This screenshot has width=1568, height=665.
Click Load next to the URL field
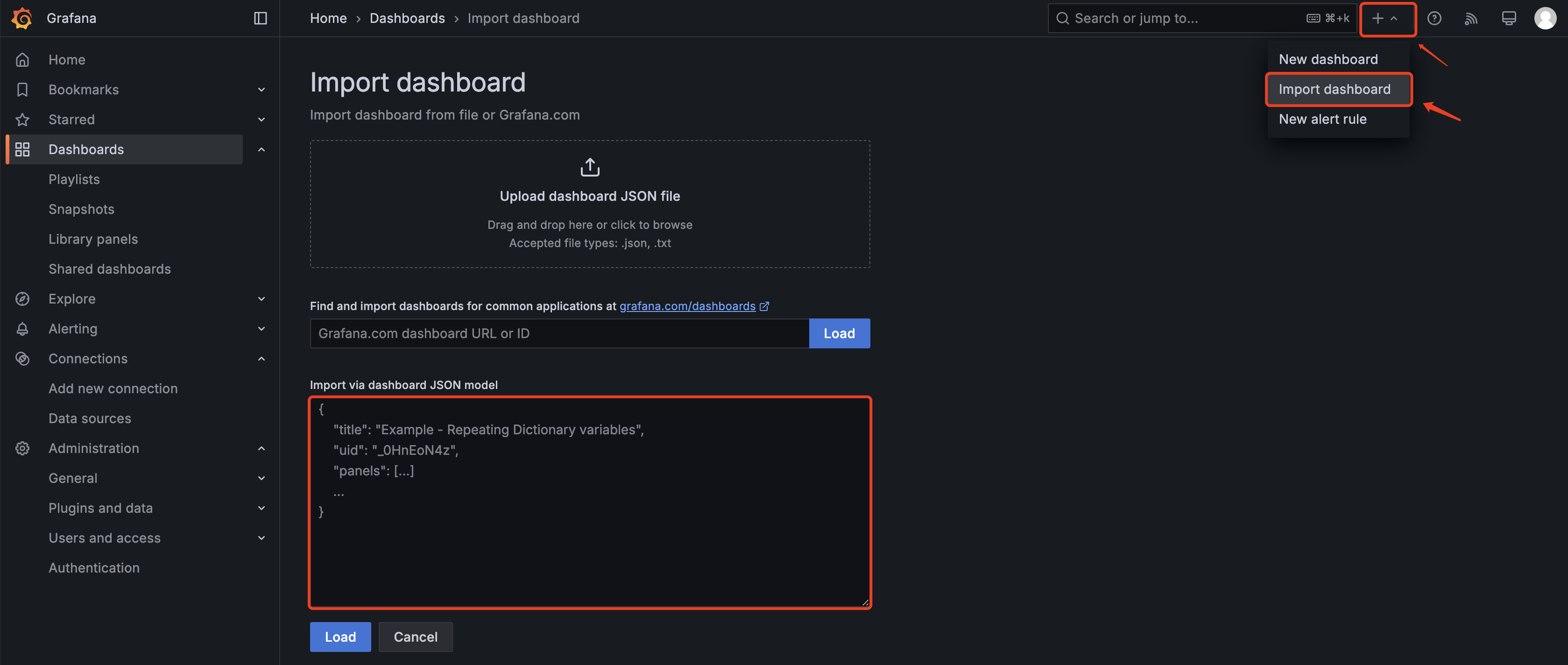coord(840,333)
